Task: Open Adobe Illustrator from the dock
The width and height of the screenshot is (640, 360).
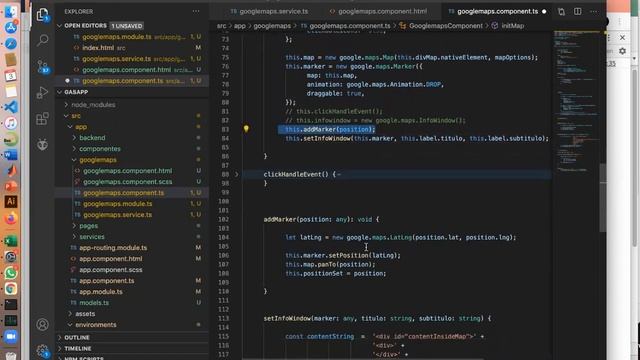Action: 11,202
